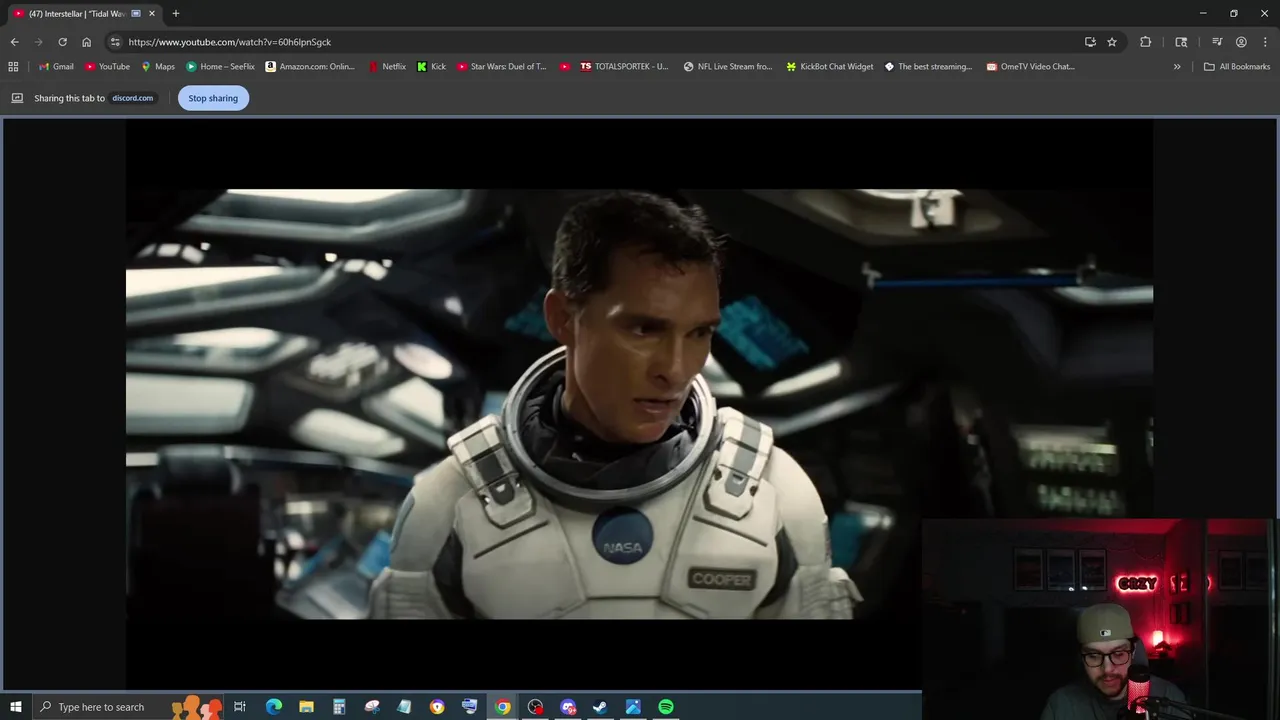Open the Kick bookmark

[432, 67]
